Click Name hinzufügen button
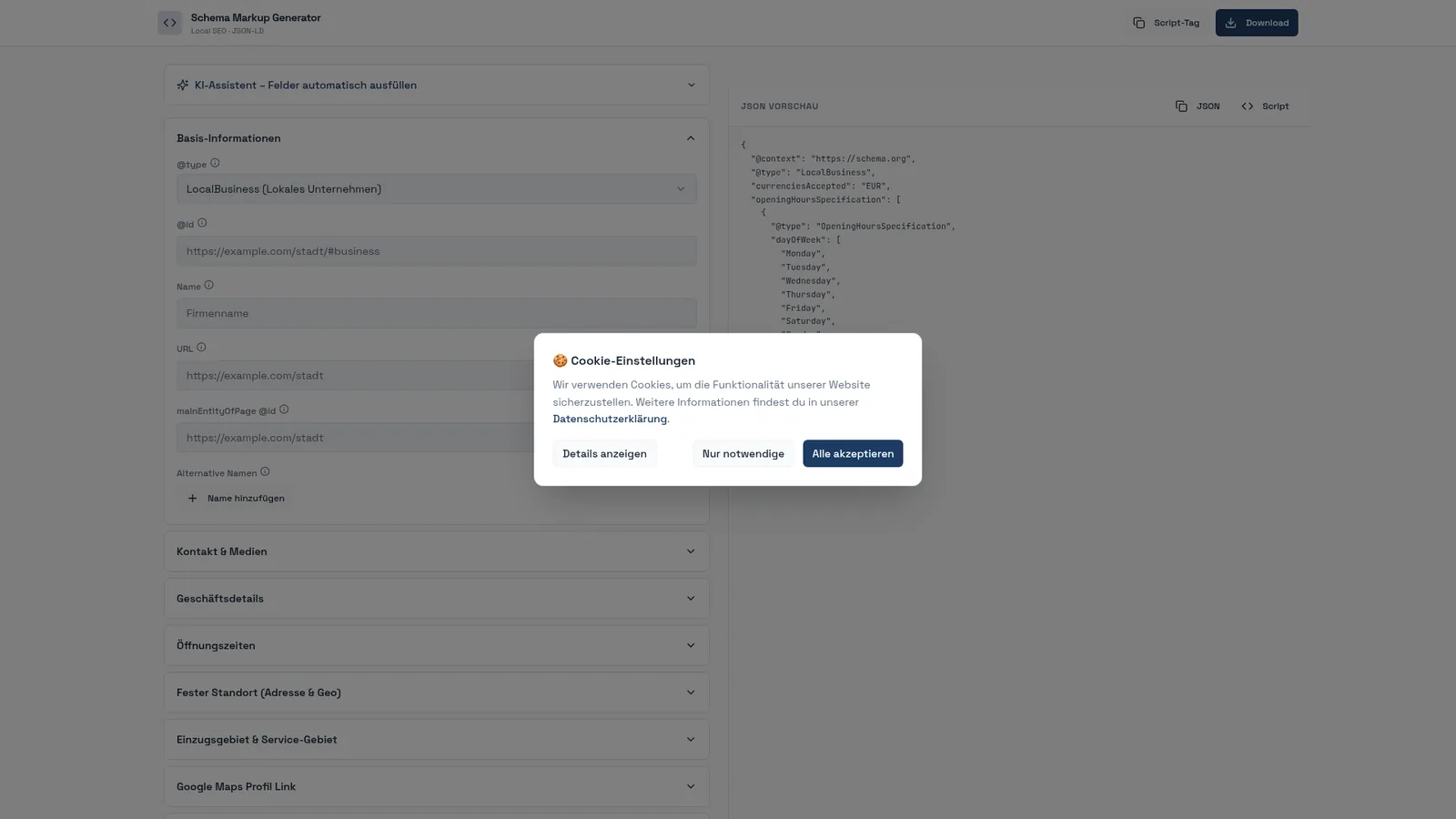The height and width of the screenshot is (819, 1456). [x=236, y=499]
